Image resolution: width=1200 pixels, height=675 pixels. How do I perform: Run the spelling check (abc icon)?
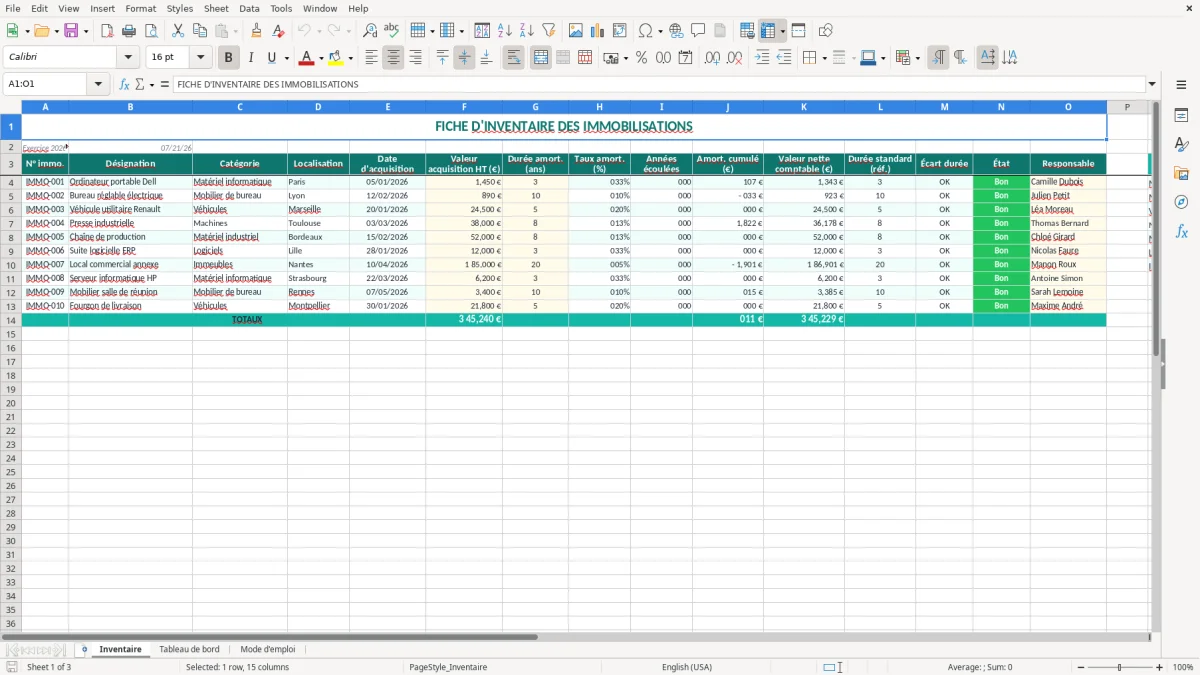[392, 31]
